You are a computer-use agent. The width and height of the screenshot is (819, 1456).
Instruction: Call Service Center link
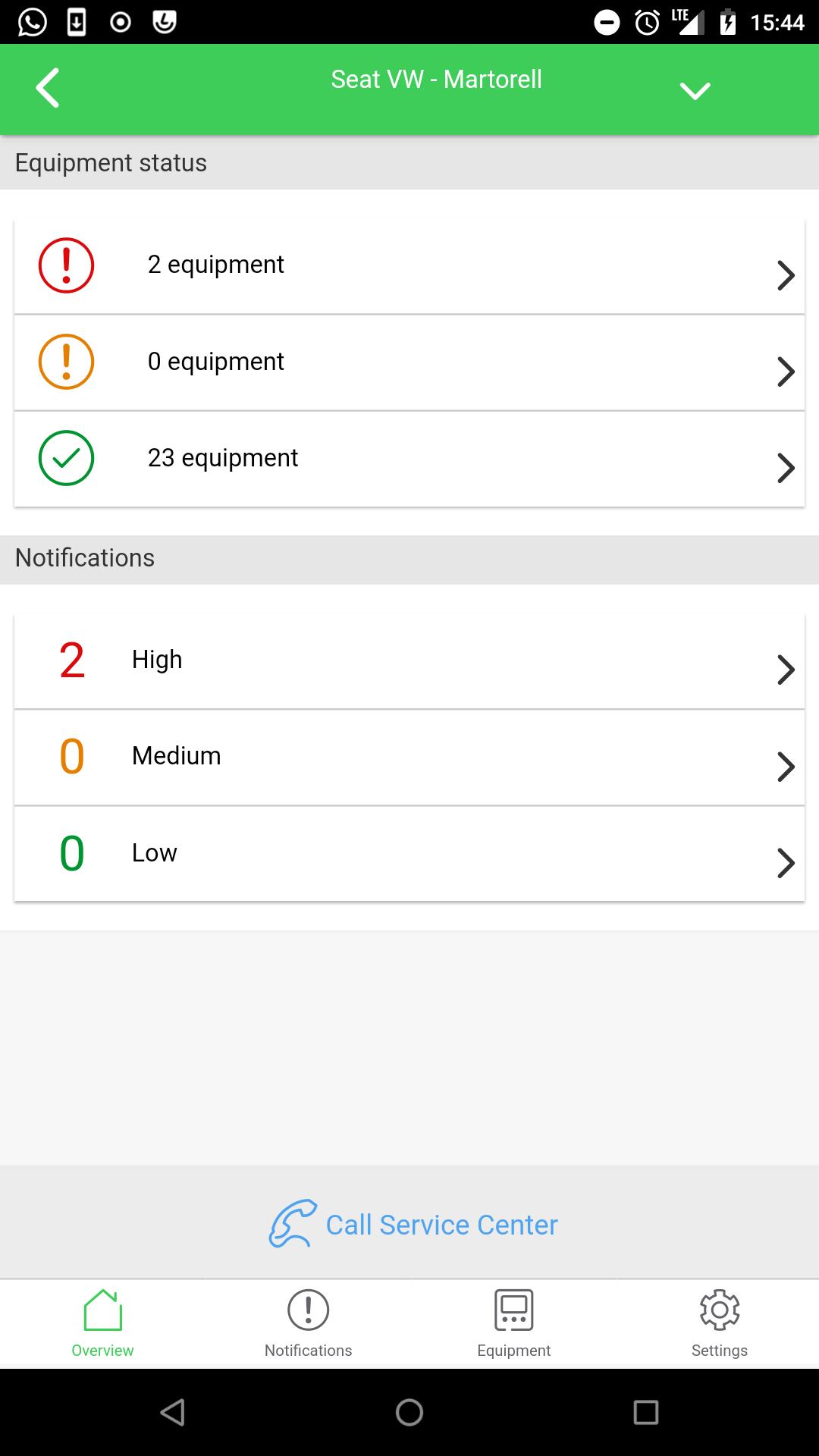click(x=441, y=1225)
